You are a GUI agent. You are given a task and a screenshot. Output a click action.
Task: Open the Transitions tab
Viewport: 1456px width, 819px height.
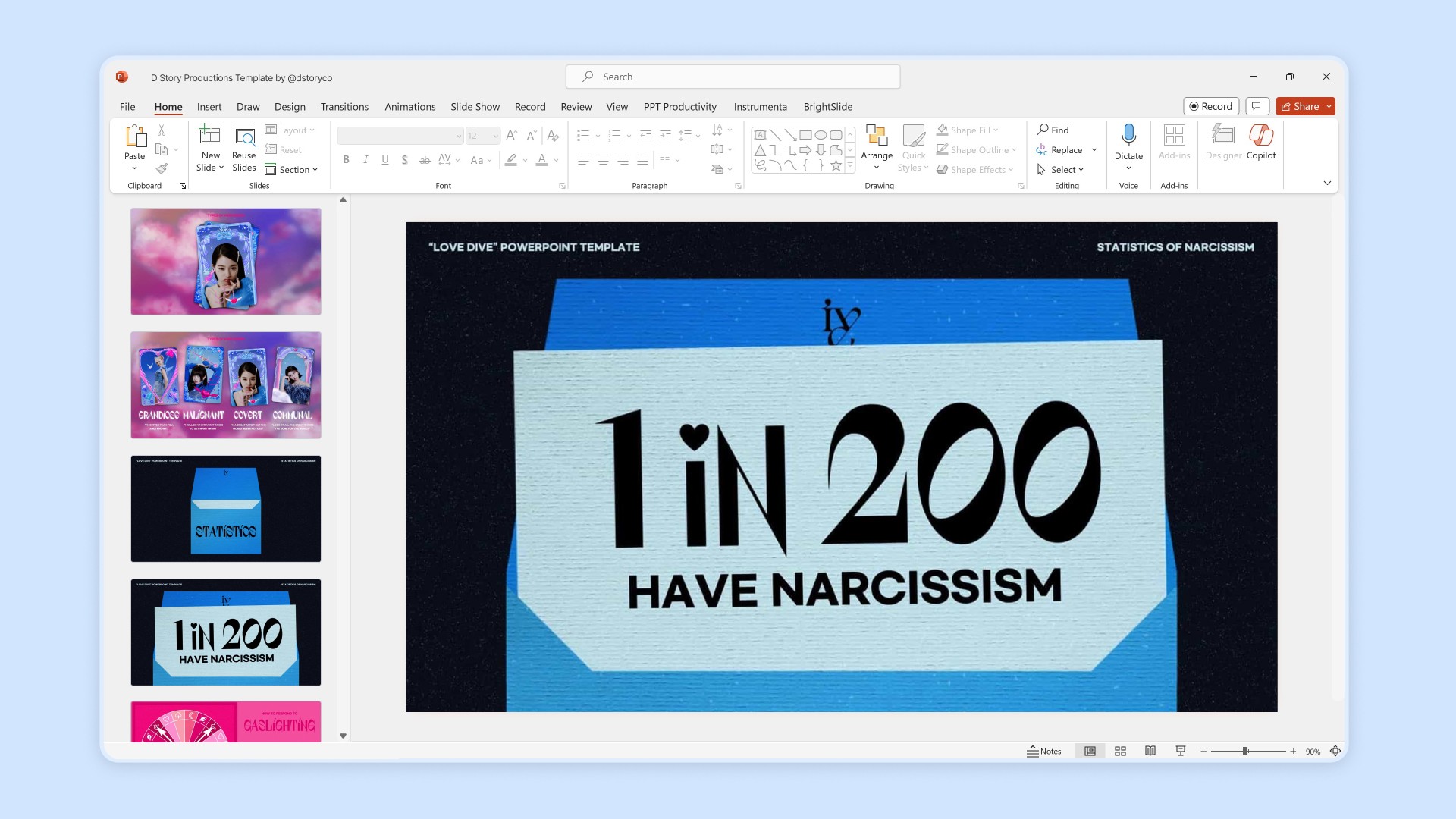point(344,107)
